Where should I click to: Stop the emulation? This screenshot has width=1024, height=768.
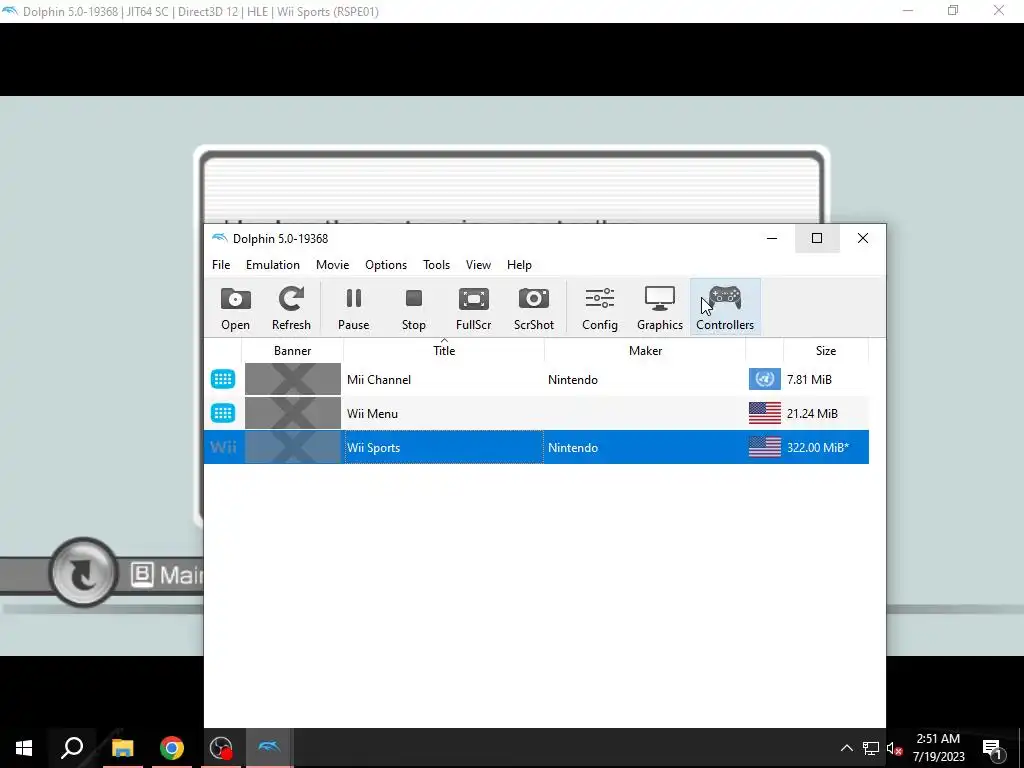(413, 308)
